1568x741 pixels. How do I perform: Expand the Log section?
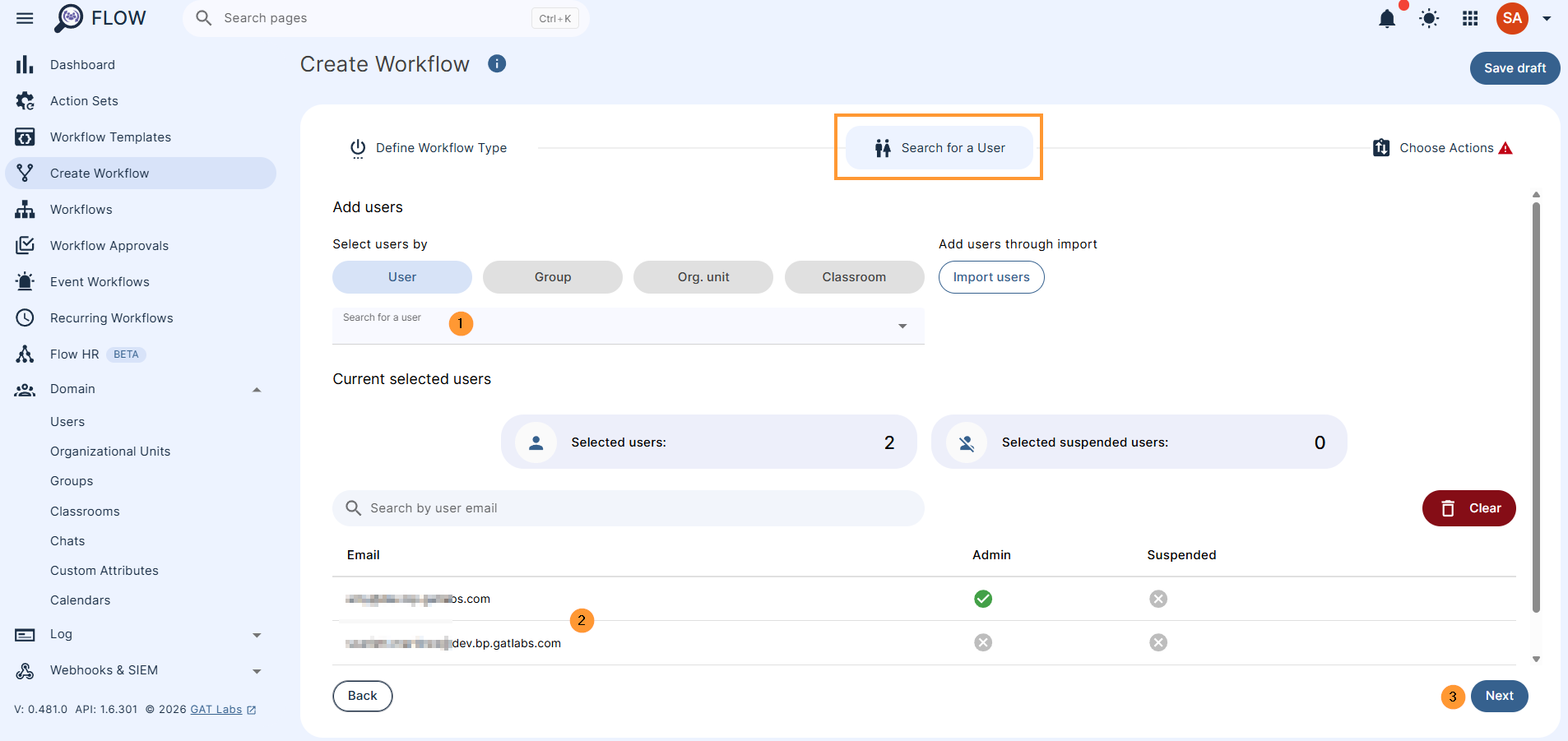pyautogui.click(x=257, y=635)
